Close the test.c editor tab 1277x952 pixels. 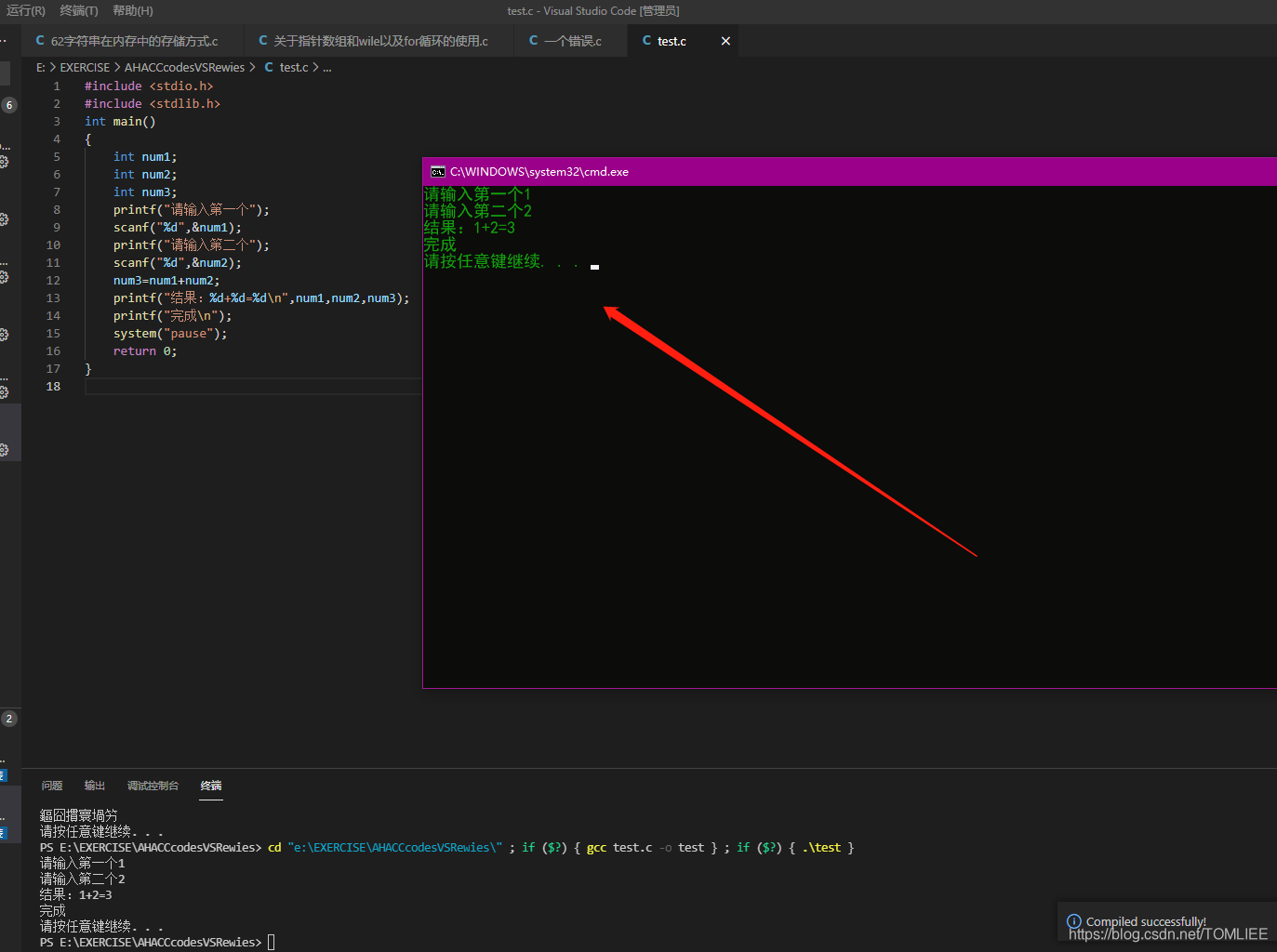[725, 41]
